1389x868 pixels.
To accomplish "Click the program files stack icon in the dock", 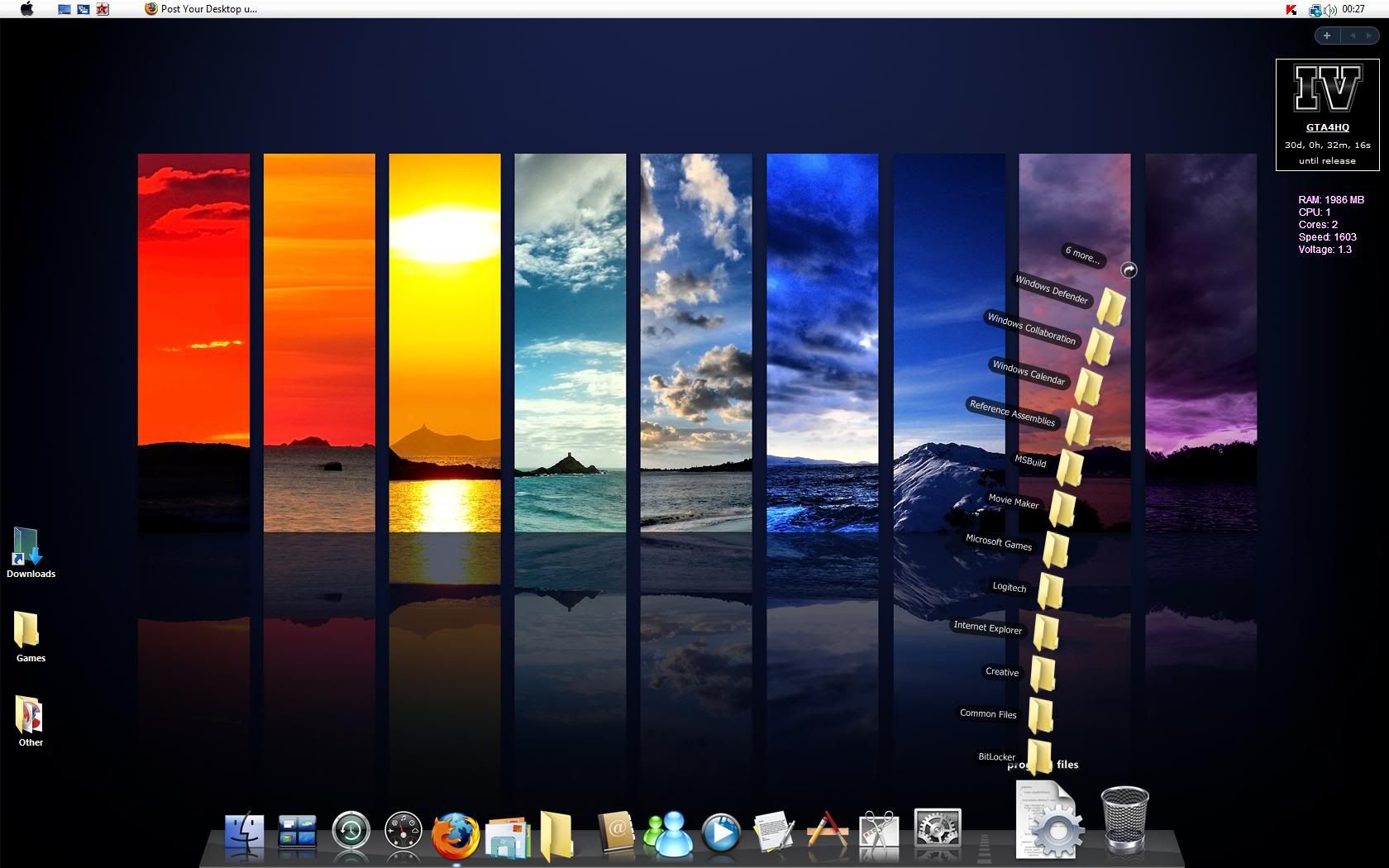I will click(1049, 819).
